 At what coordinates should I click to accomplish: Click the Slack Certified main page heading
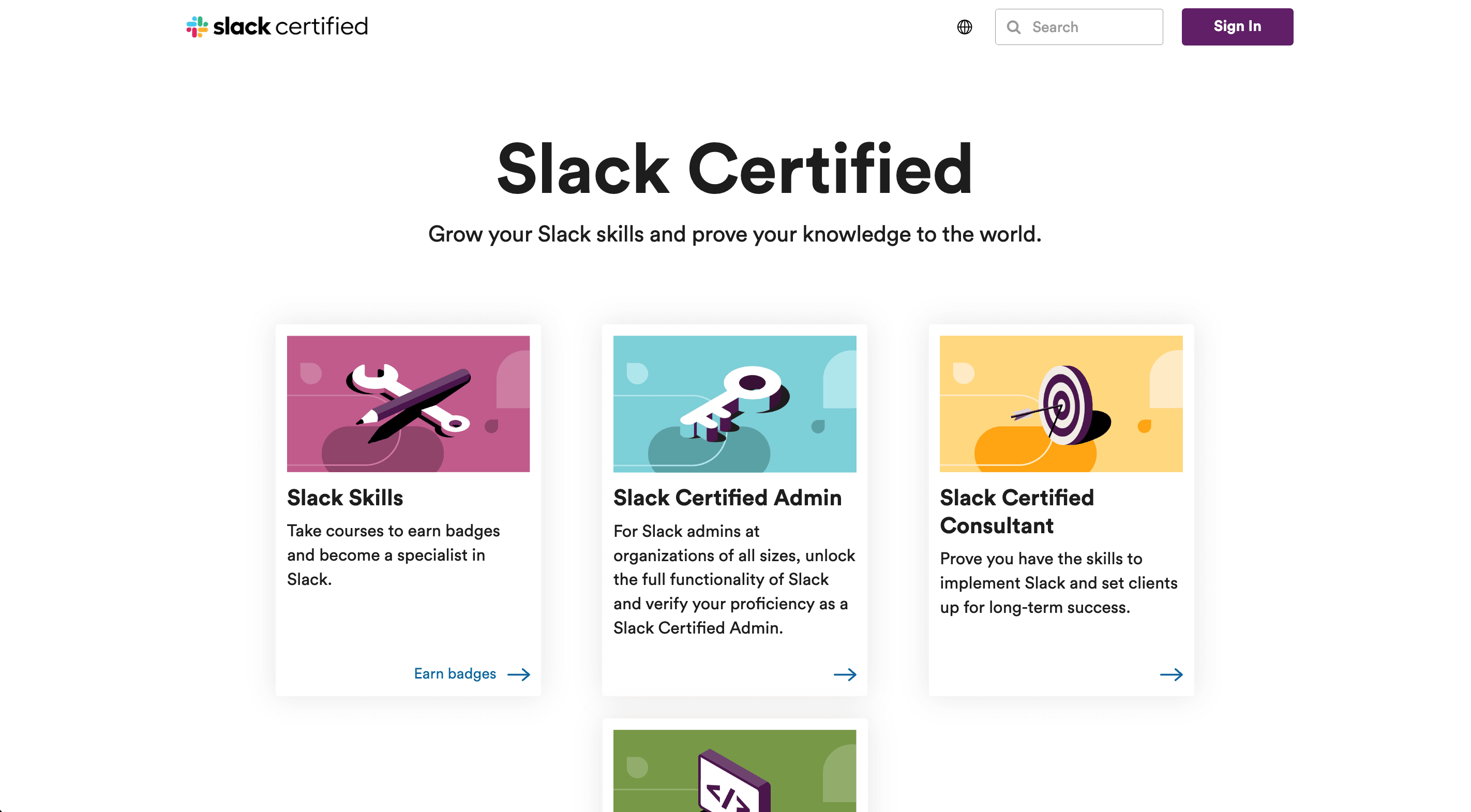(x=734, y=169)
